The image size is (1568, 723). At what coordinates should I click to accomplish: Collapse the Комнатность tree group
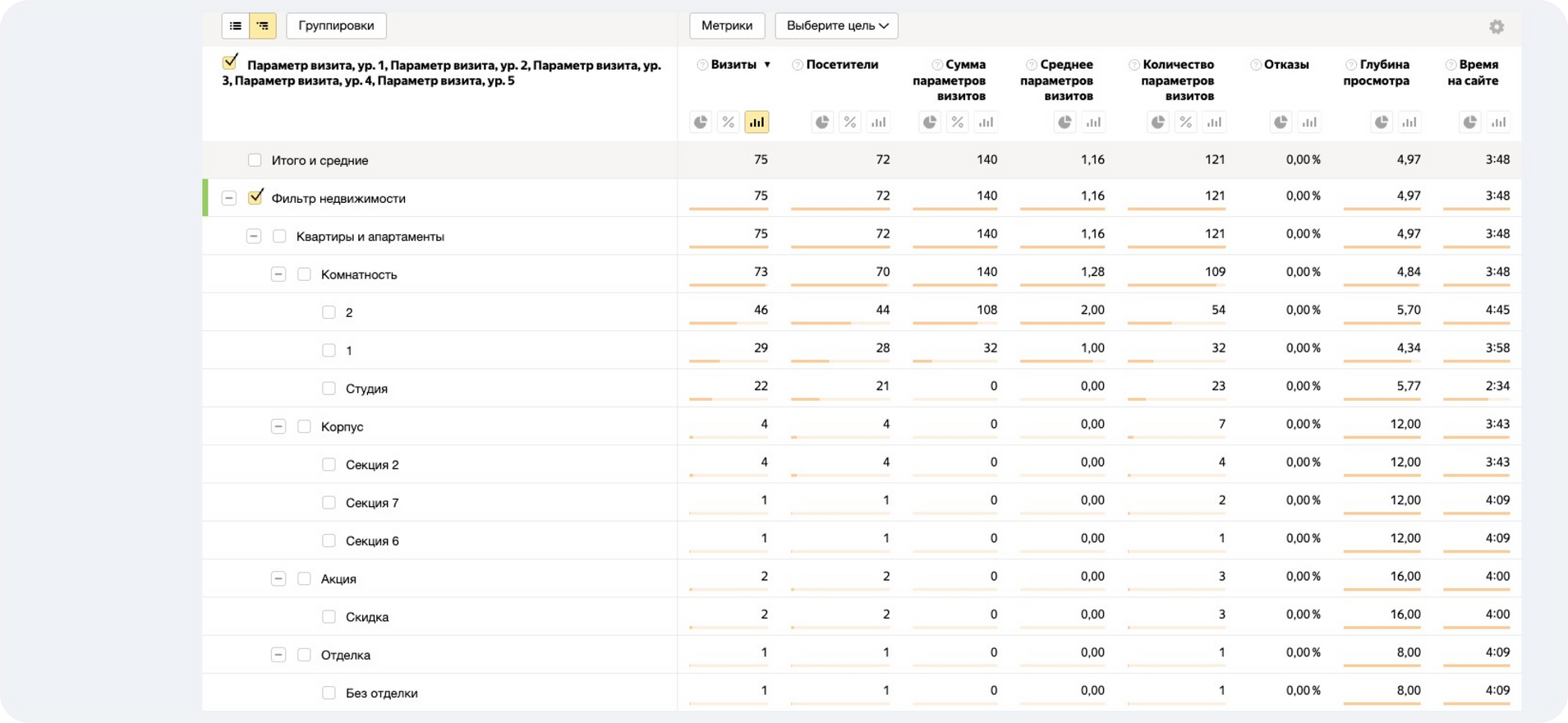(x=278, y=274)
